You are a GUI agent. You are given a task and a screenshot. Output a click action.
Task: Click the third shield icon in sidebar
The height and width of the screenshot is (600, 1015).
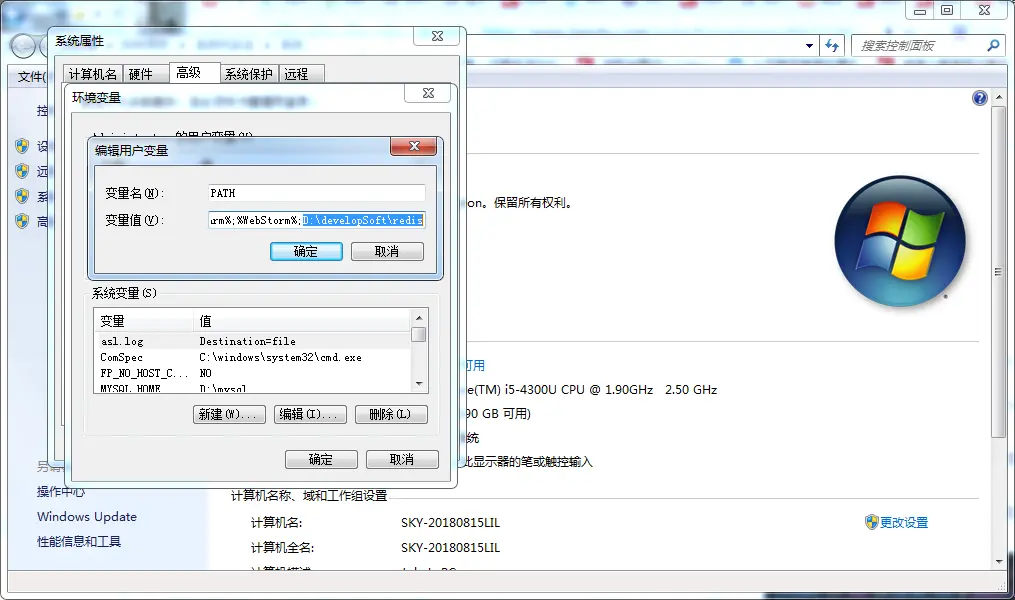point(22,196)
